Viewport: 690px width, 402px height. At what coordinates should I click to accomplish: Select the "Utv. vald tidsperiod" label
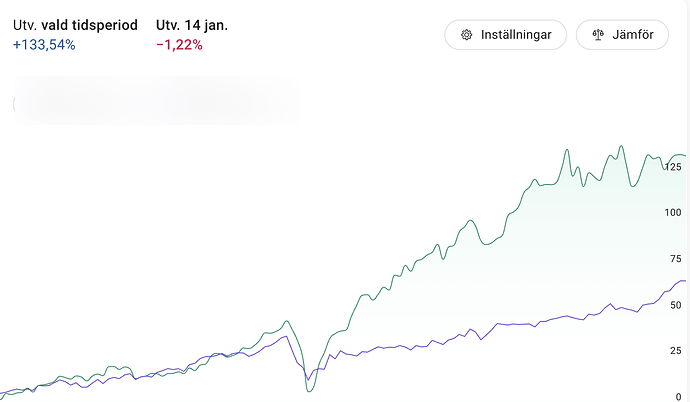[76, 24]
